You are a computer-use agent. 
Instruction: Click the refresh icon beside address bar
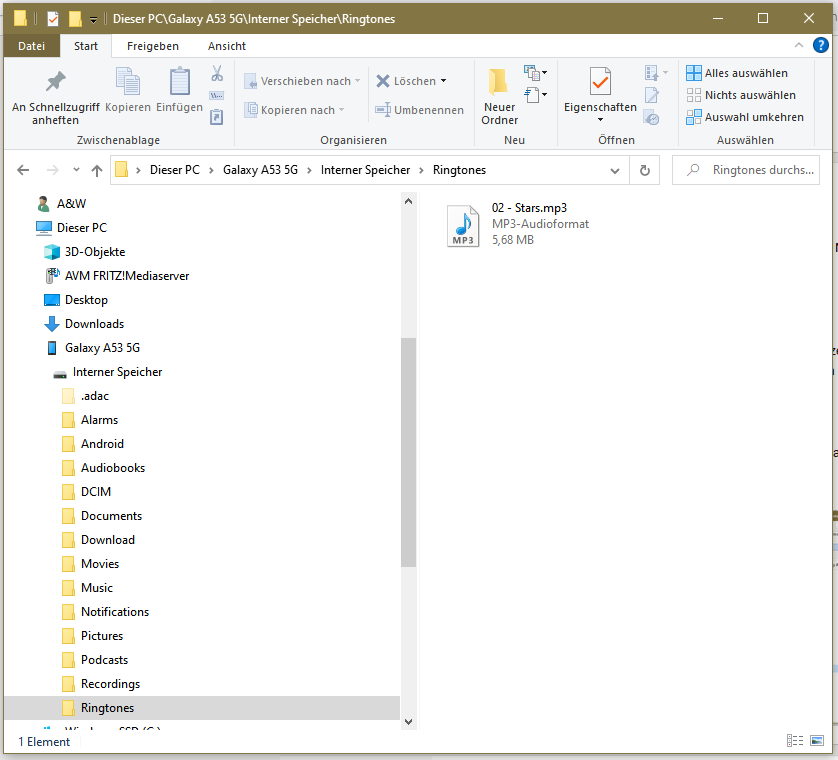point(645,170)
